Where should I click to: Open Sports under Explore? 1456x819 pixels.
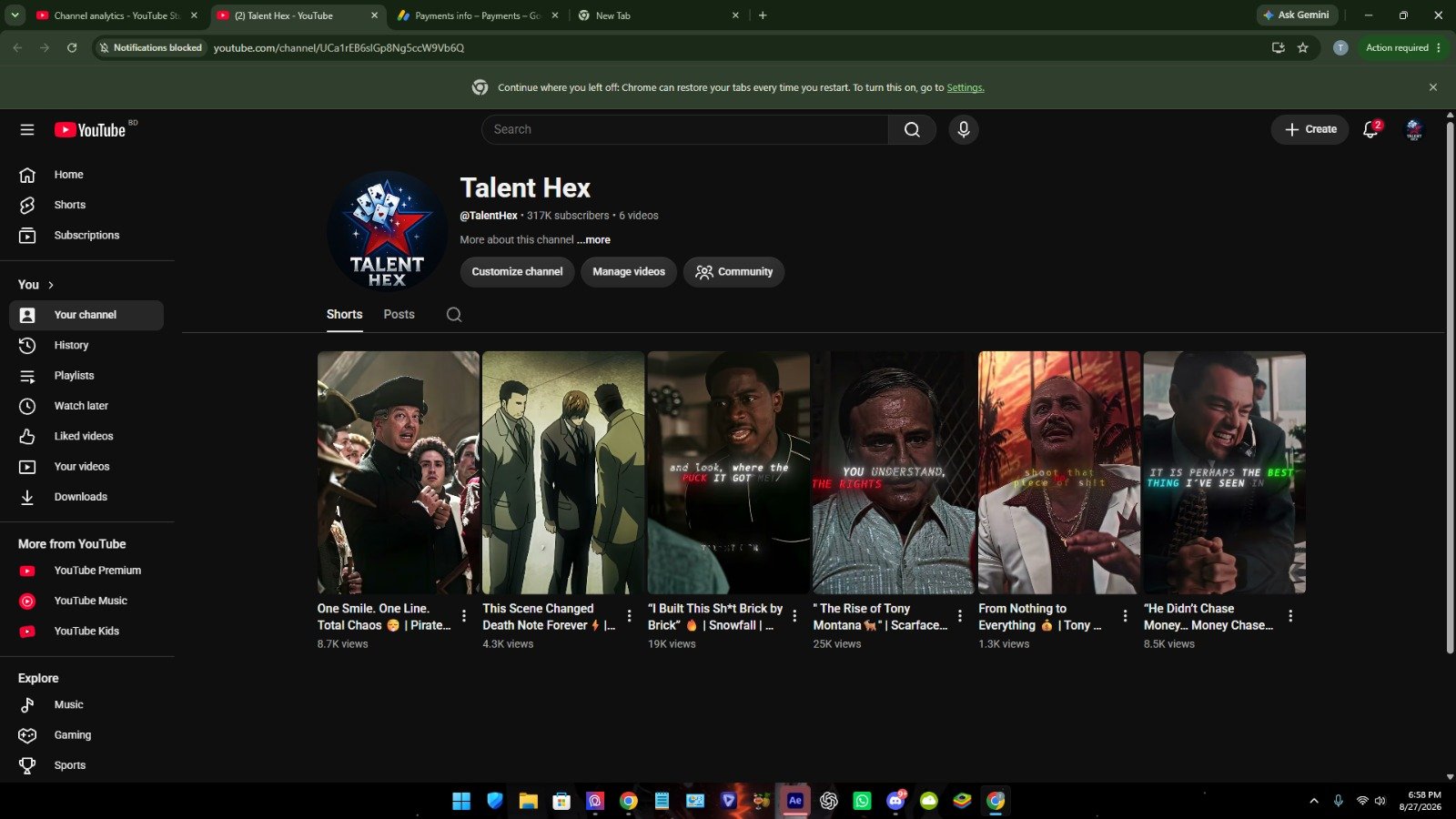click(x=86, y=765)
